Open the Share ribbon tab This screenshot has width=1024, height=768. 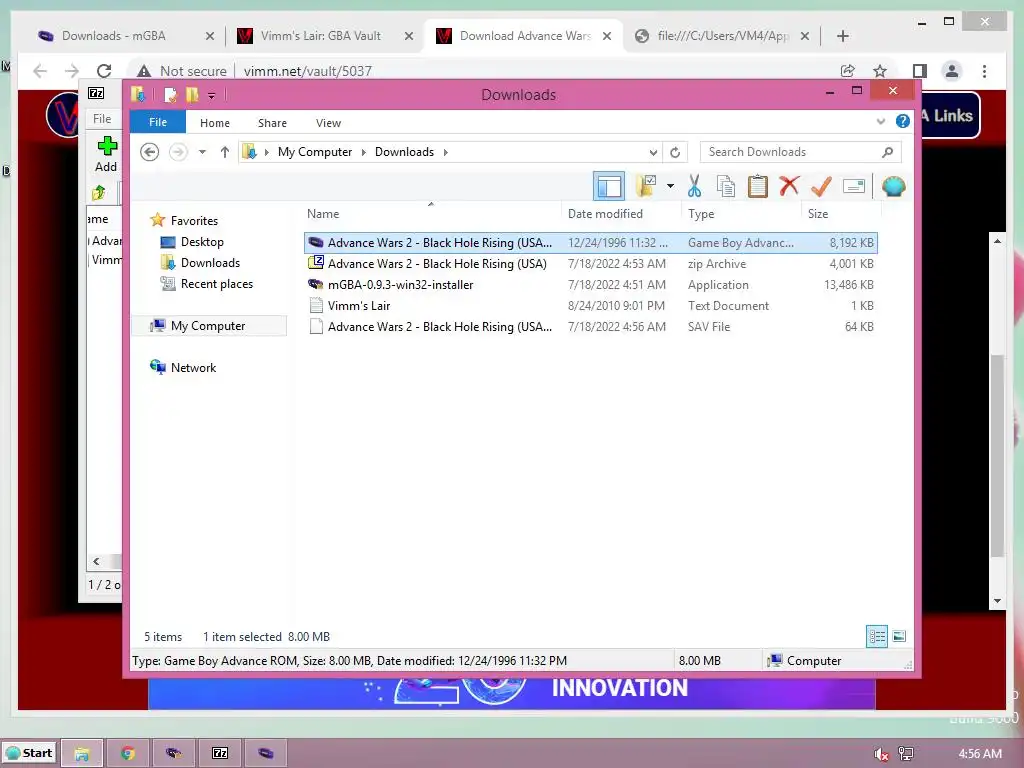(272, 123)
